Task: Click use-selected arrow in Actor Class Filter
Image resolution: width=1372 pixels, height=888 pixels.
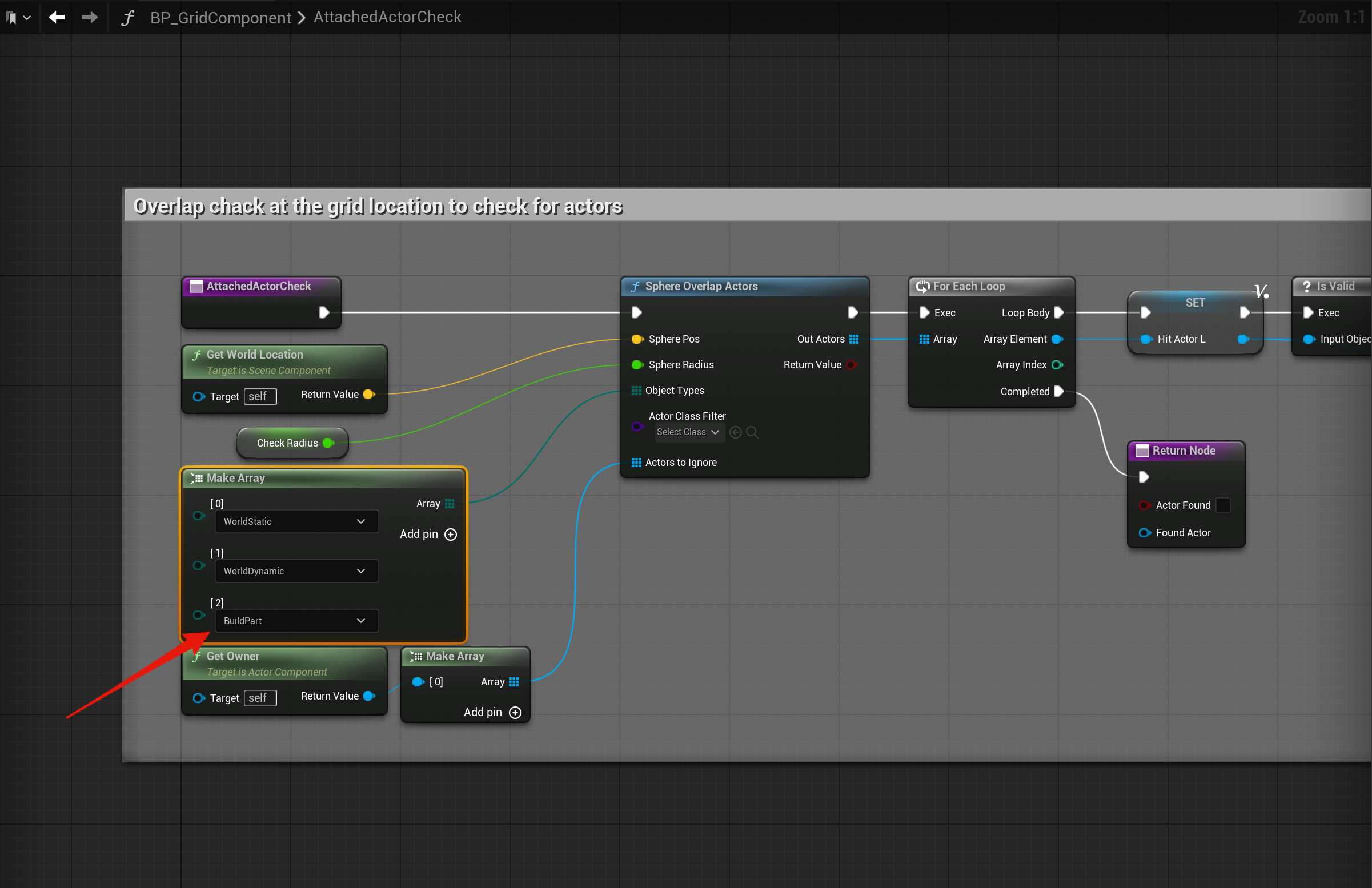Action: pyautogui.click(x=736, y=432)
